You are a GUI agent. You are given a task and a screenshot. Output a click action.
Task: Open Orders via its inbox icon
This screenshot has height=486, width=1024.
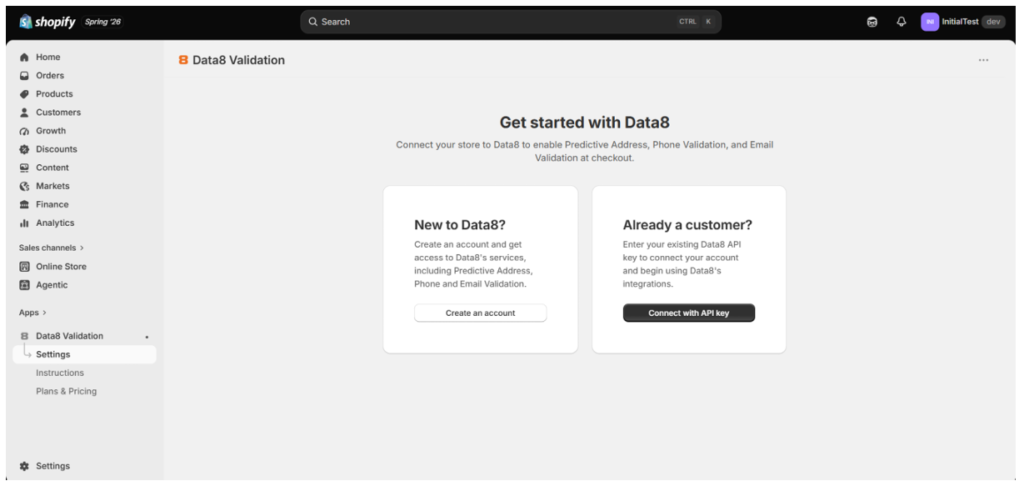pos(24,75)
